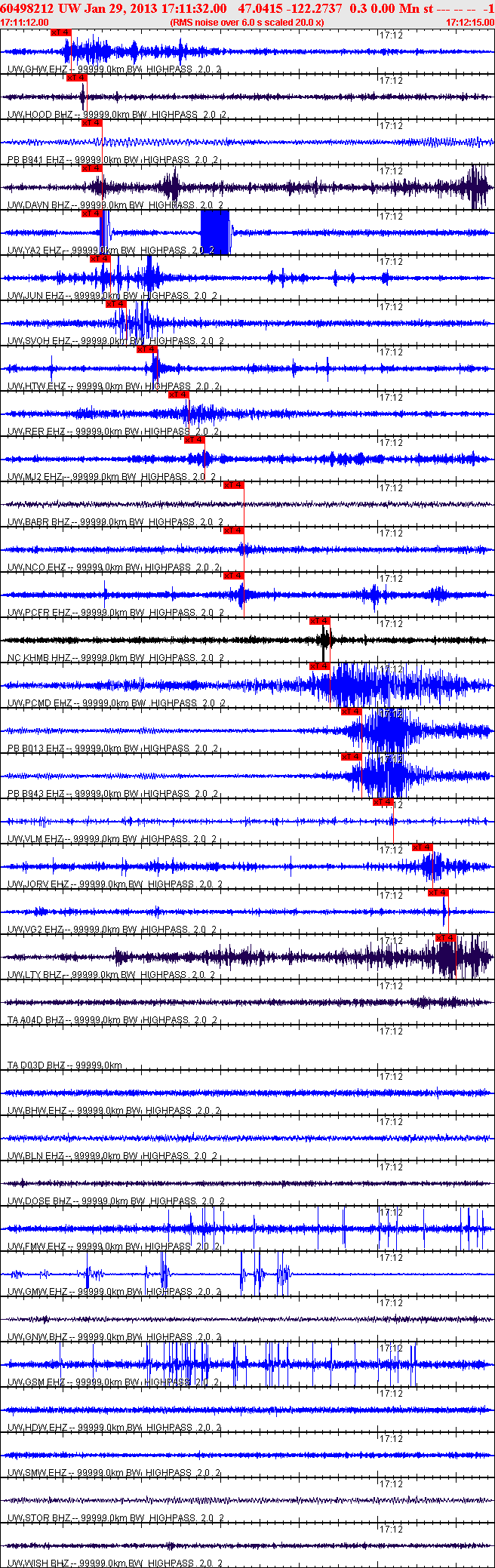Viewport: 495px width, 1568px height.
Task: Click the 'UW.JORV EHZ' station label
Action: pos(38,884)
